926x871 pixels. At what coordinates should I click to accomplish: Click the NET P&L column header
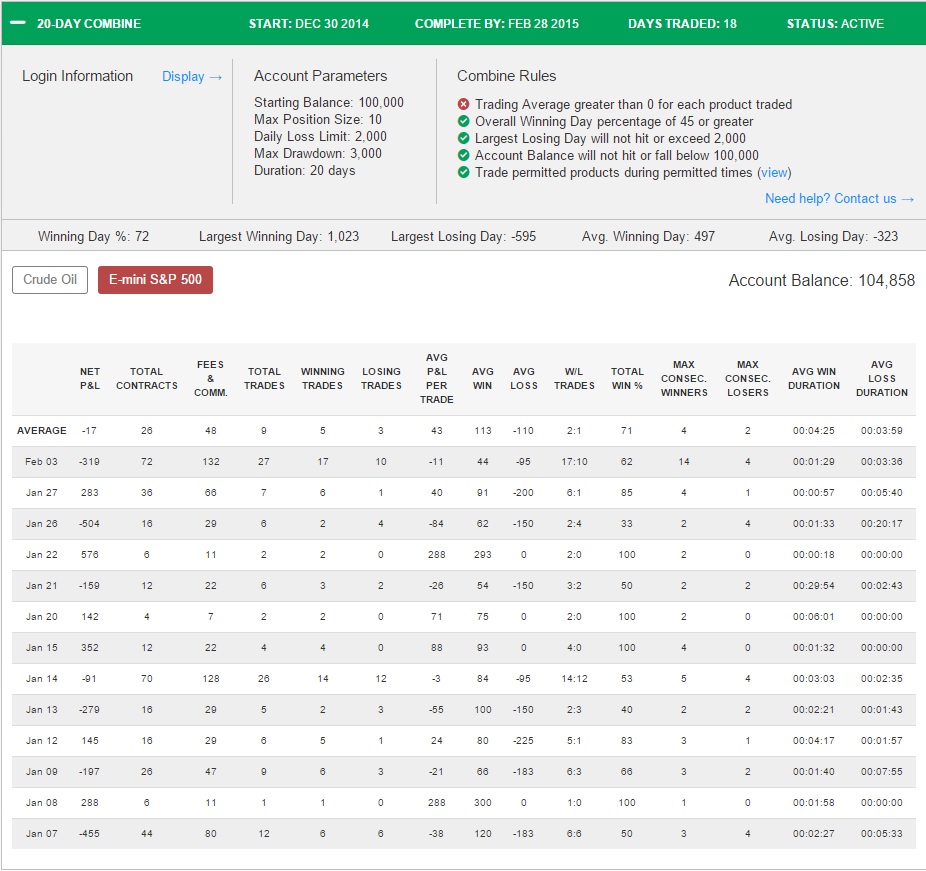[x=90, y=379]
